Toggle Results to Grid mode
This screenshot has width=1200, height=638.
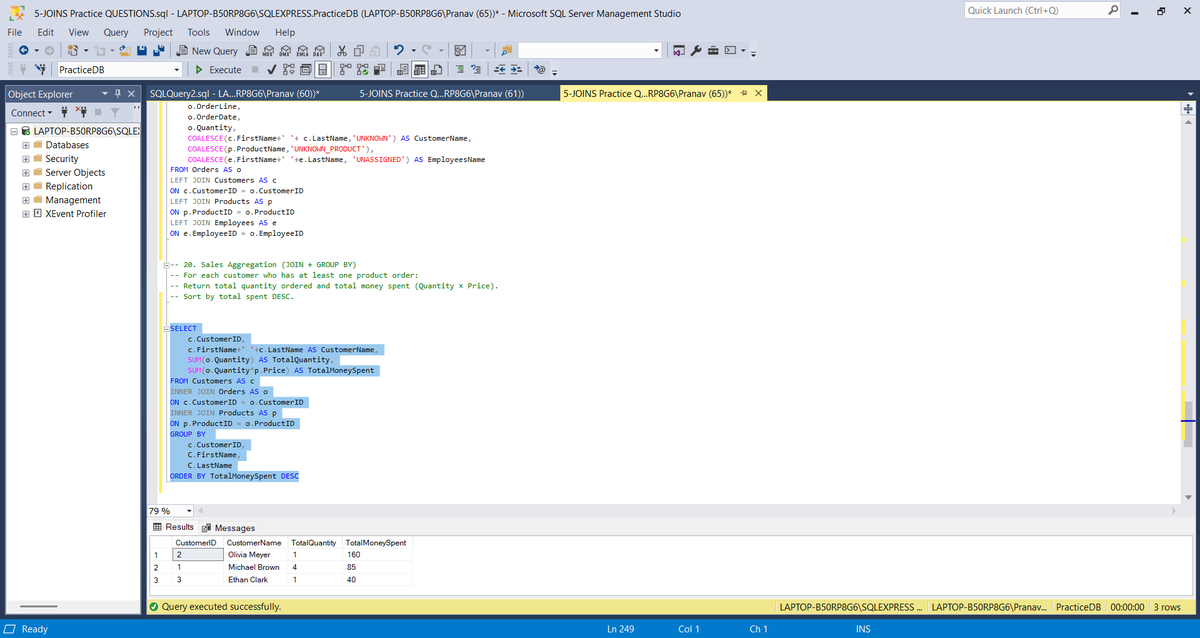419,69
